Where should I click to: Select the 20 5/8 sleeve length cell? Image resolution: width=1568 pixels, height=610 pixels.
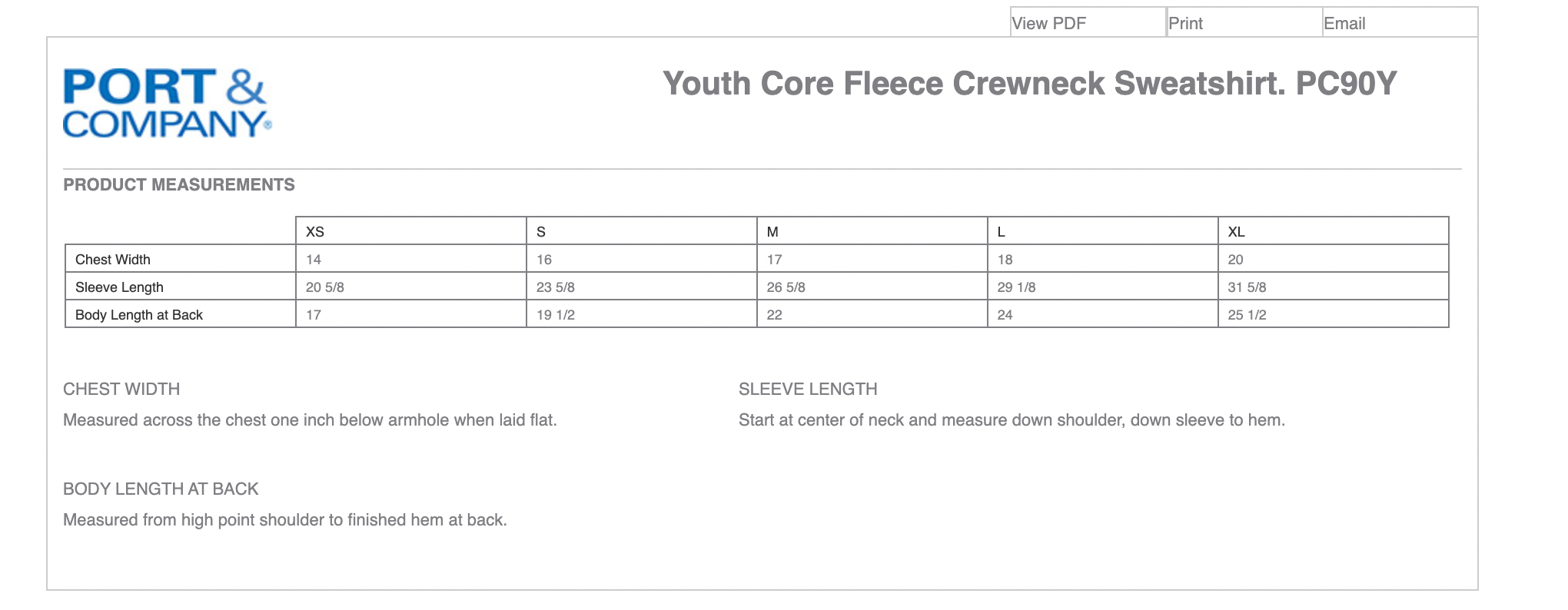click(x=325, y=287)
